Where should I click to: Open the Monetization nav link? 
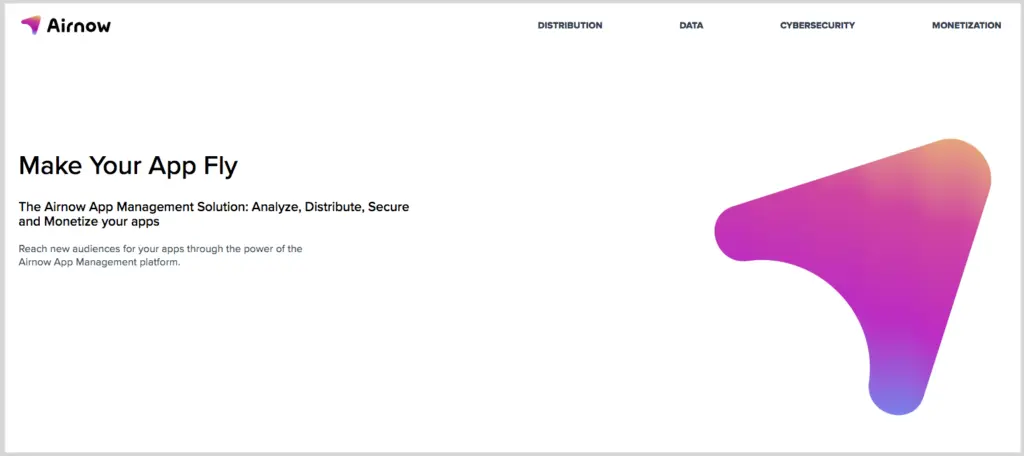click(966, 26)
